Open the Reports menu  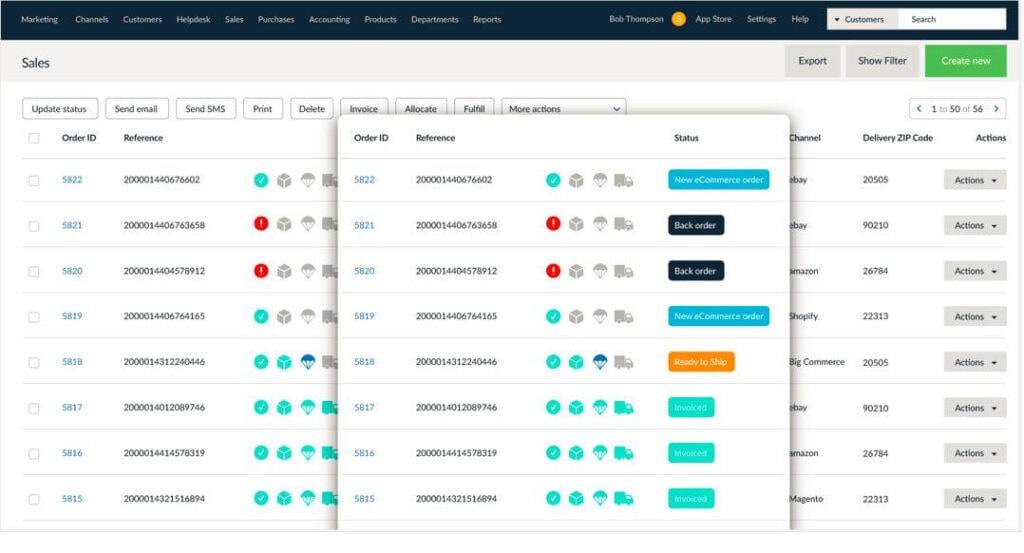[x=487, y=19]
